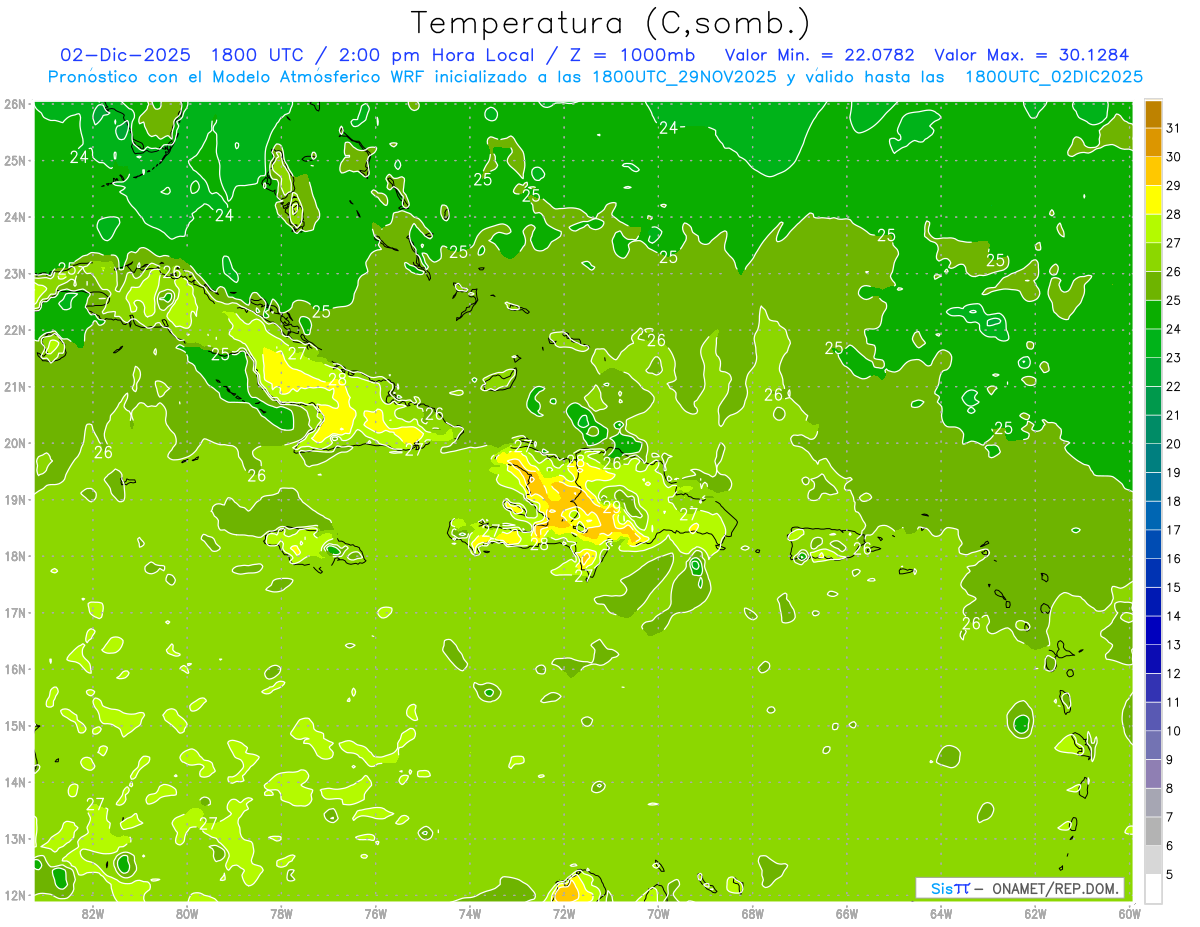1200x927 pixels.
Task: Click the 'ONAMET/REP.DOM.' credit label
Action: coord(1057,888)
